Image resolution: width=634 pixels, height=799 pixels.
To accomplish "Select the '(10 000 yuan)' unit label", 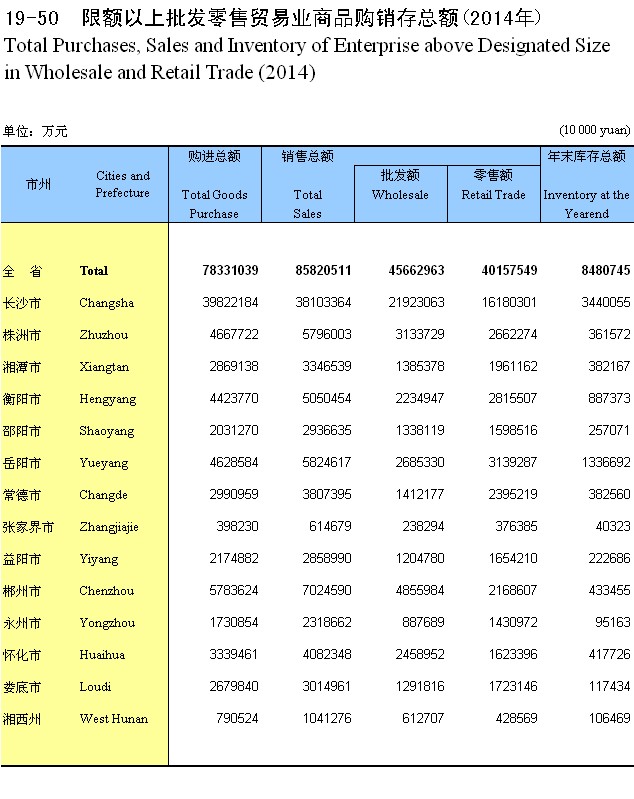I will click(594, 131).
